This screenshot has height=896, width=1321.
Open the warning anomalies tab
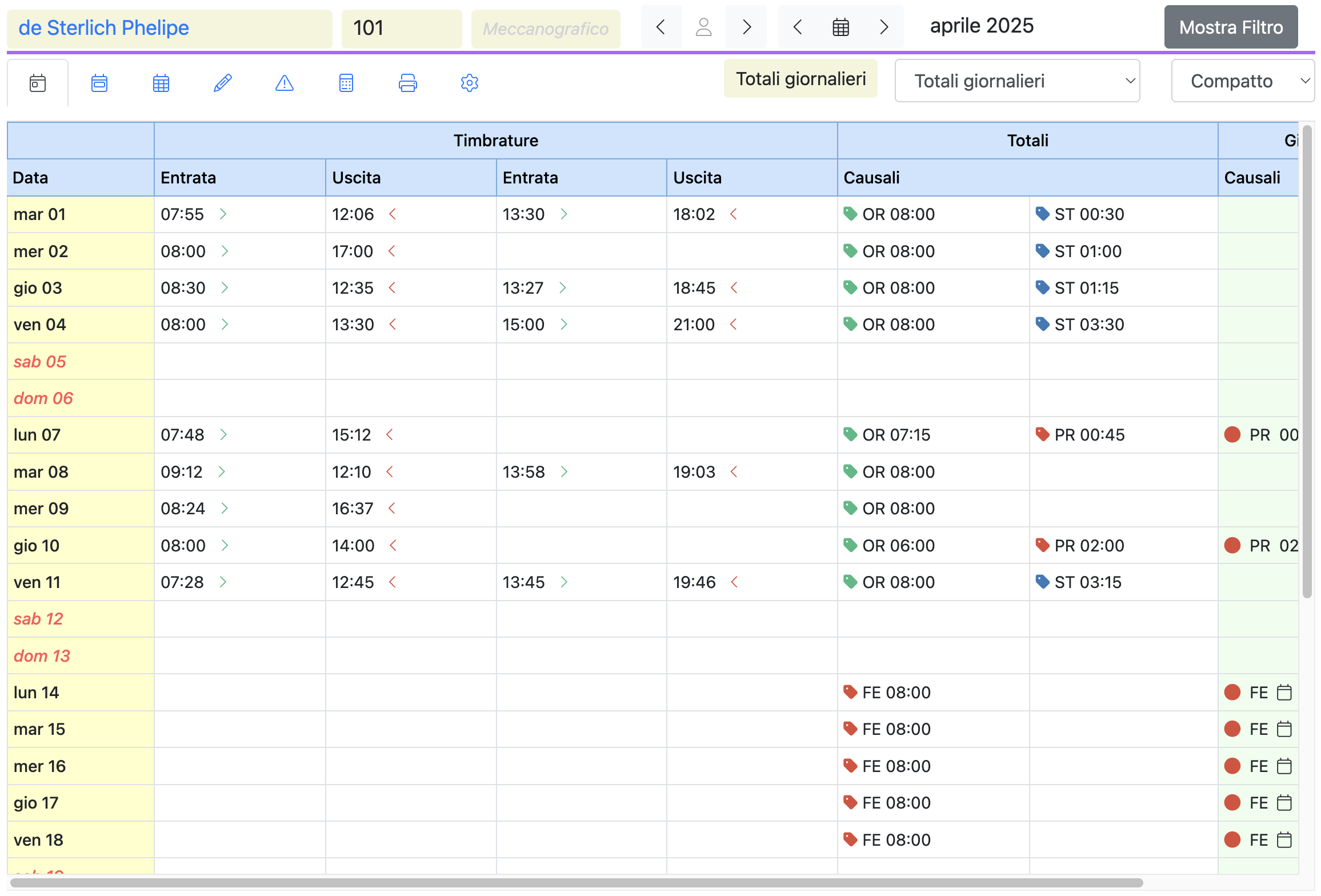[285, 83]
